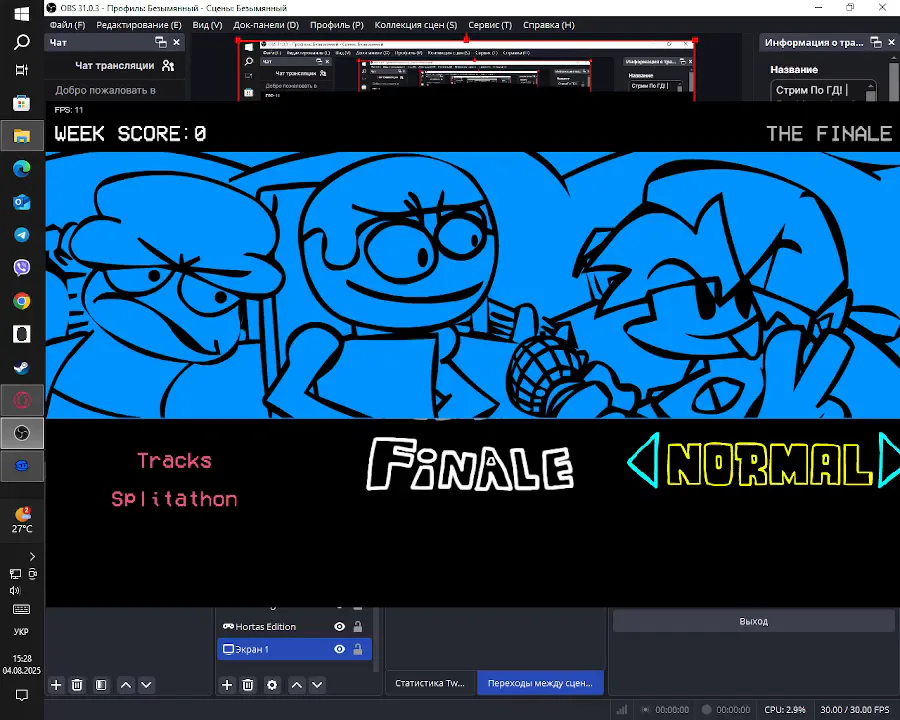900x720 pixels.
Task: Select the Hortas Edition source row
Action: coord(294,626)
